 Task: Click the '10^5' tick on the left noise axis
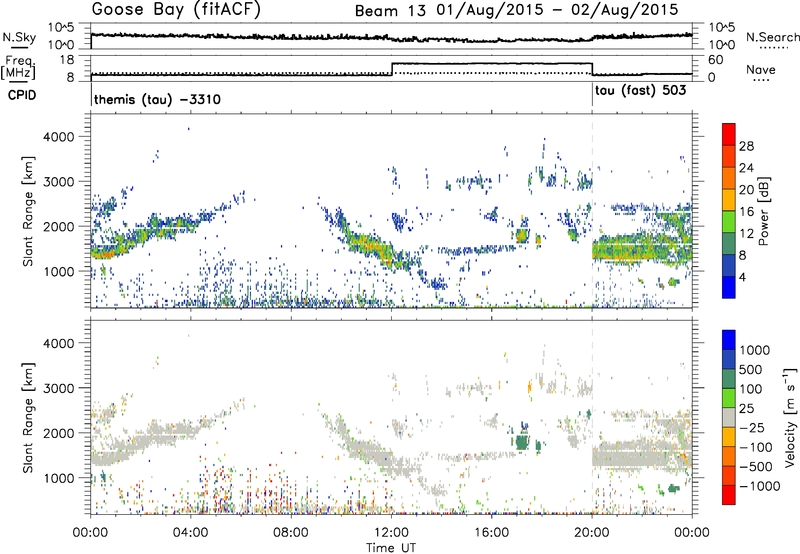61,27
